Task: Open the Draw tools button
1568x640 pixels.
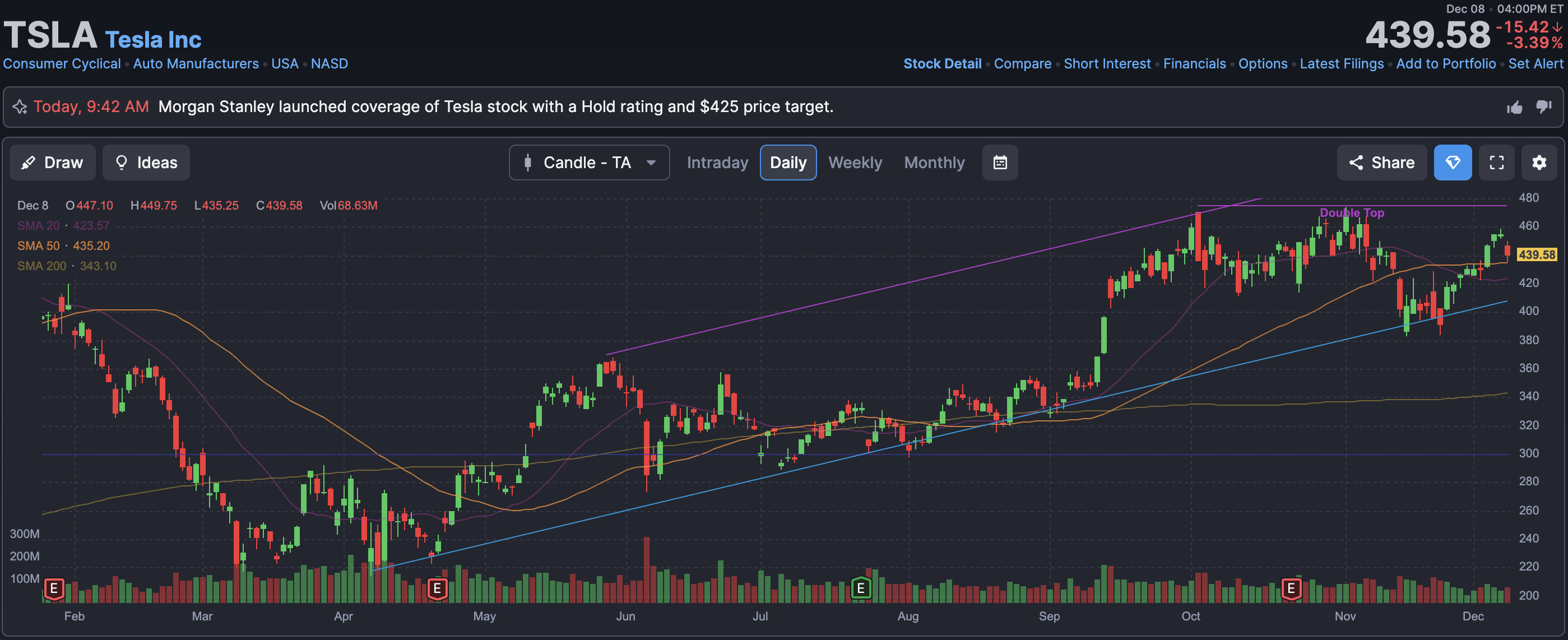Action: pyautogui.click(x=52, y=163)
